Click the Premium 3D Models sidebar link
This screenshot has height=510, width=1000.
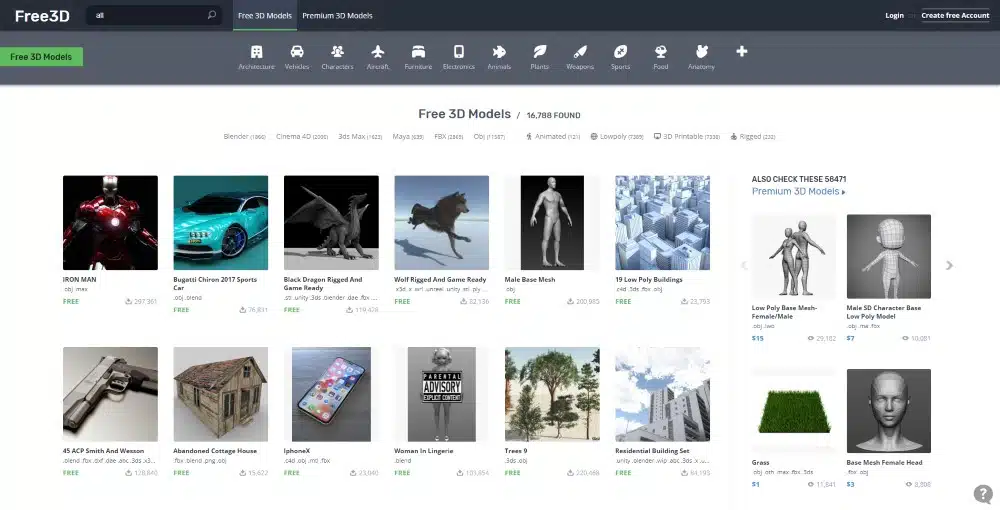(798, 191)
